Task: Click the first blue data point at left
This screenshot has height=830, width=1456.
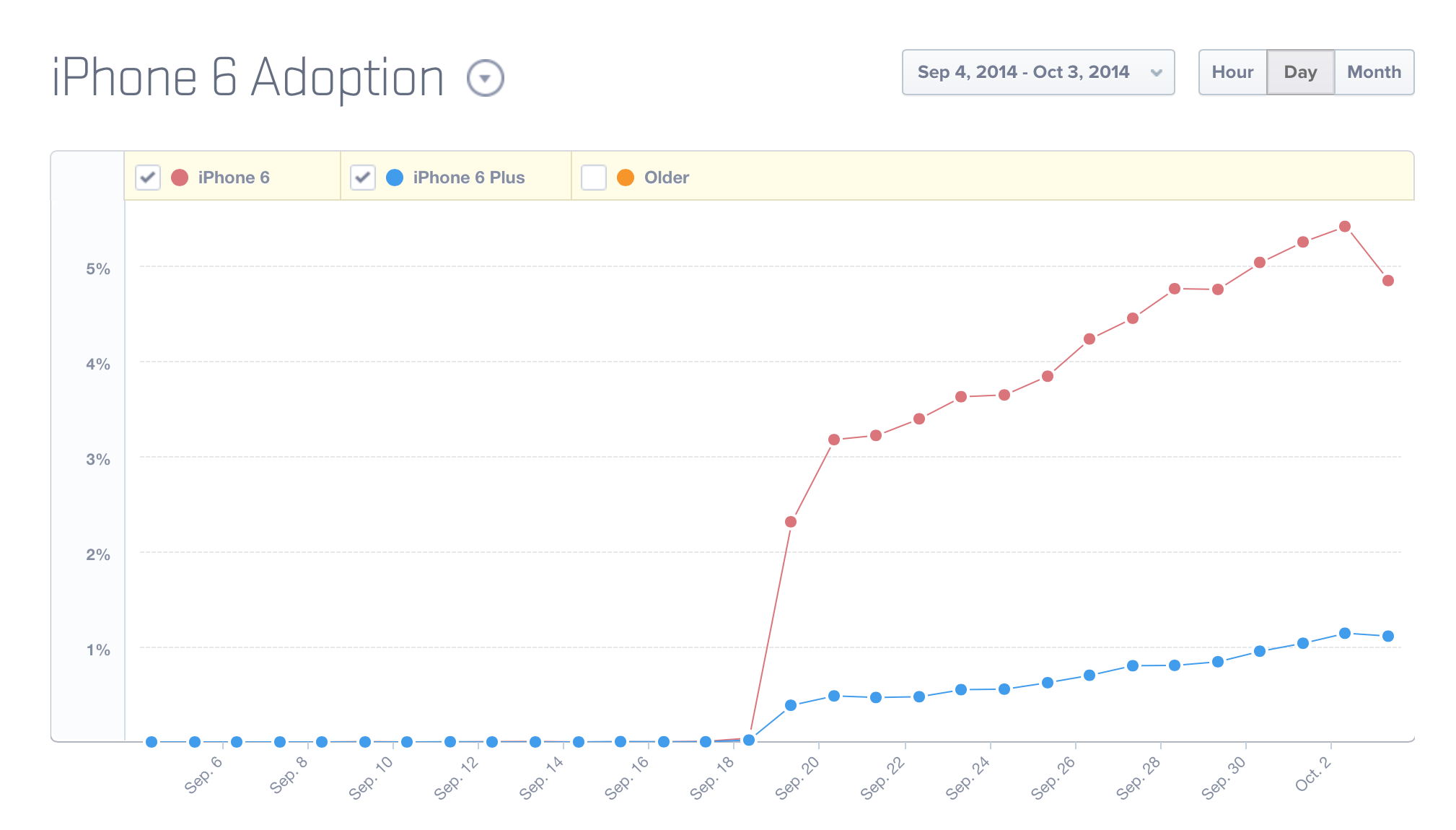Action: click(x=152, y=742)
